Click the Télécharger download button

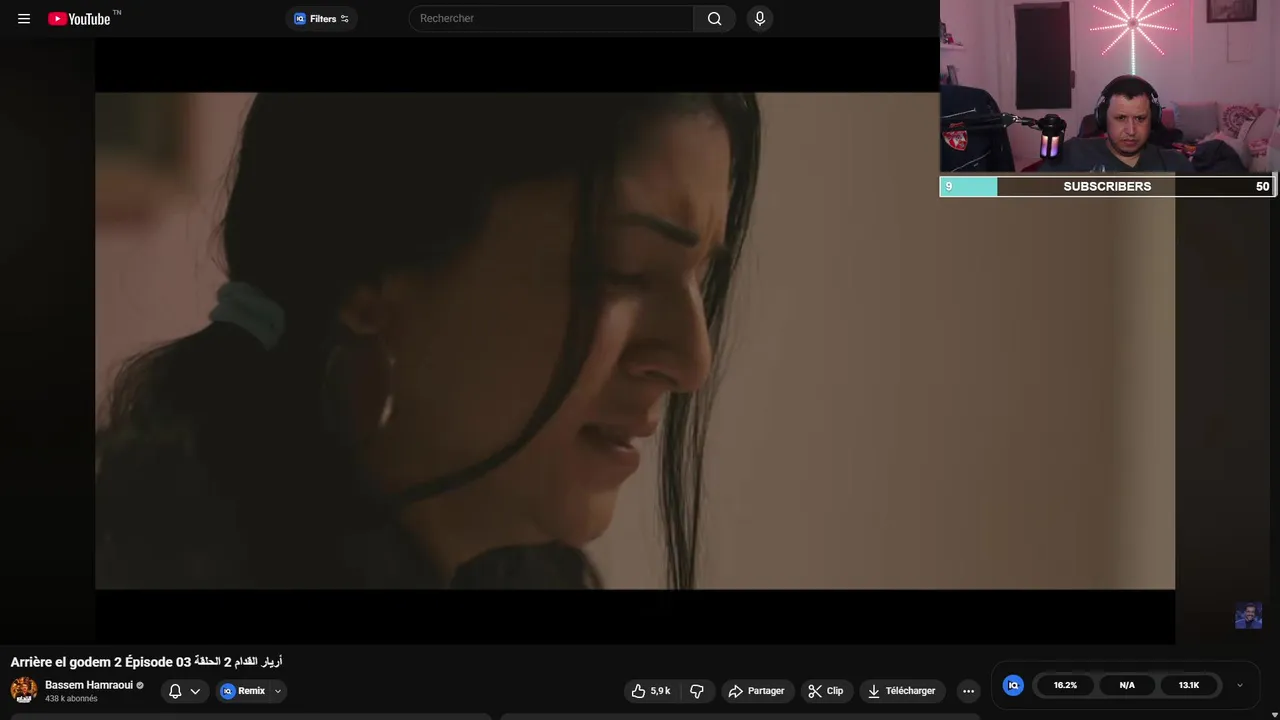902,691
